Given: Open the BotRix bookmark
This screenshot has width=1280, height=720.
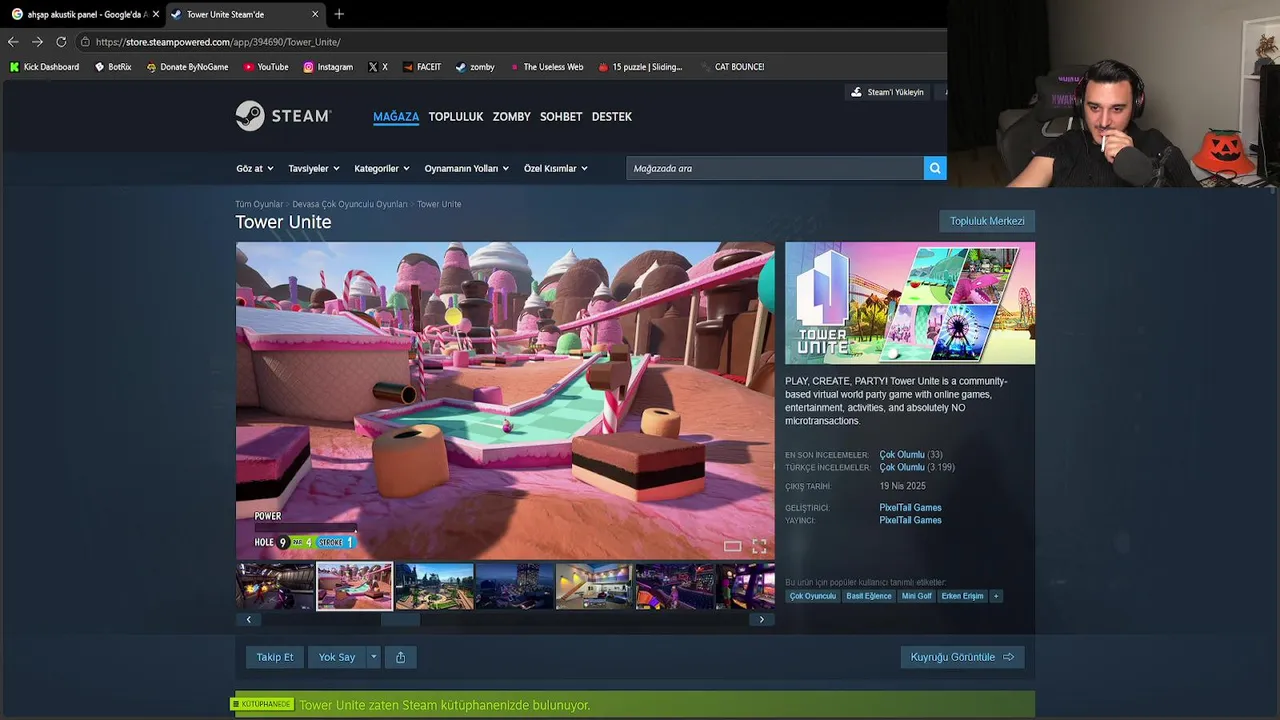Looking at the screenshot, I should coord(113,67).
